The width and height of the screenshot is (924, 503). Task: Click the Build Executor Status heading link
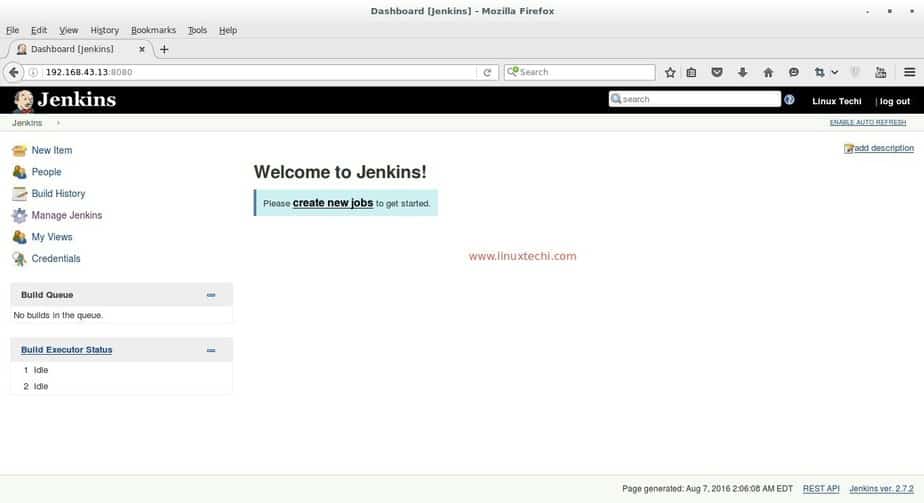pos(67,350)
